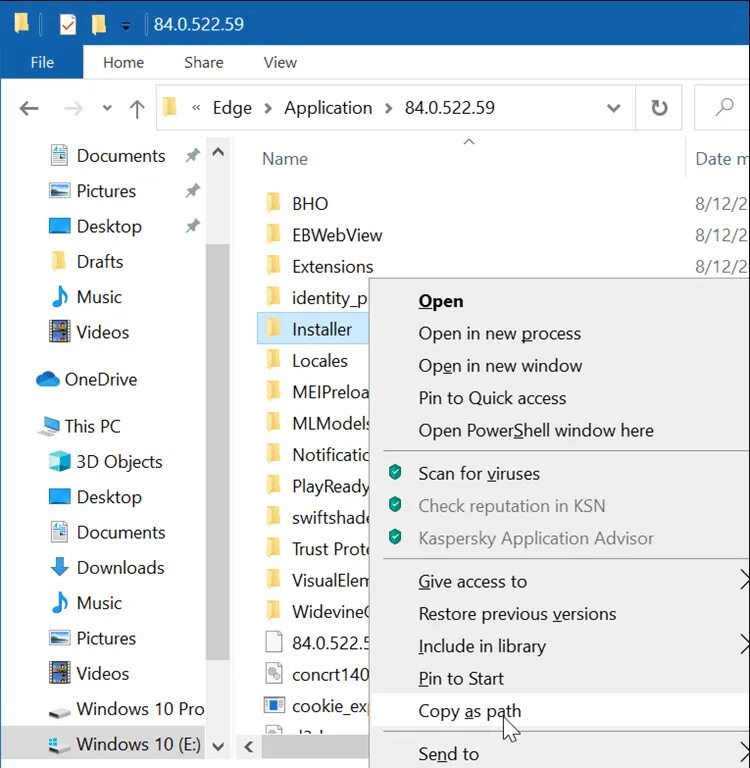Image resolution: width=750 pixels, height=768 pixels.
Task: Click the New folder quick access icon
Action: tap(98, 24)
